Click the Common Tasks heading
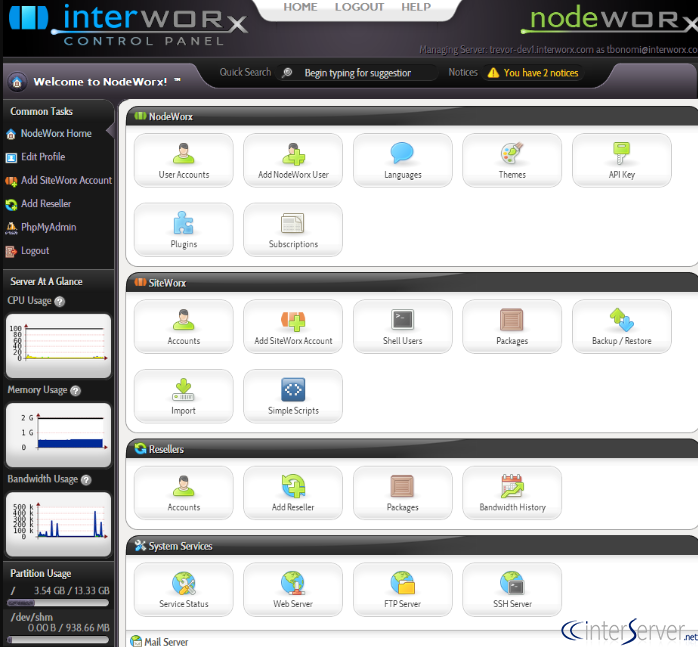 (41, 111)
